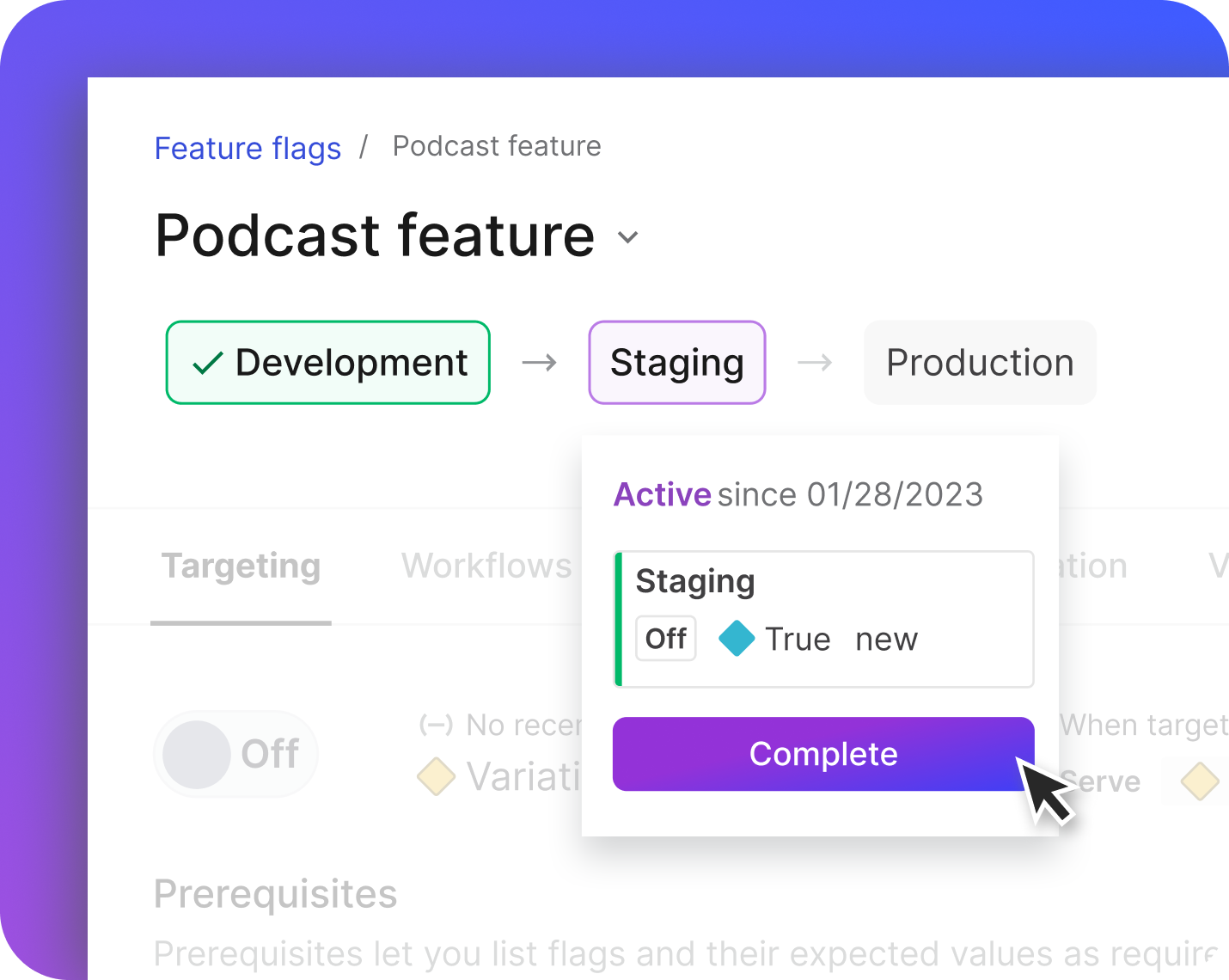This screenshot has height=980, width=1229.
Task: Click the Development stage button
Action: click(x=328, y=363)
